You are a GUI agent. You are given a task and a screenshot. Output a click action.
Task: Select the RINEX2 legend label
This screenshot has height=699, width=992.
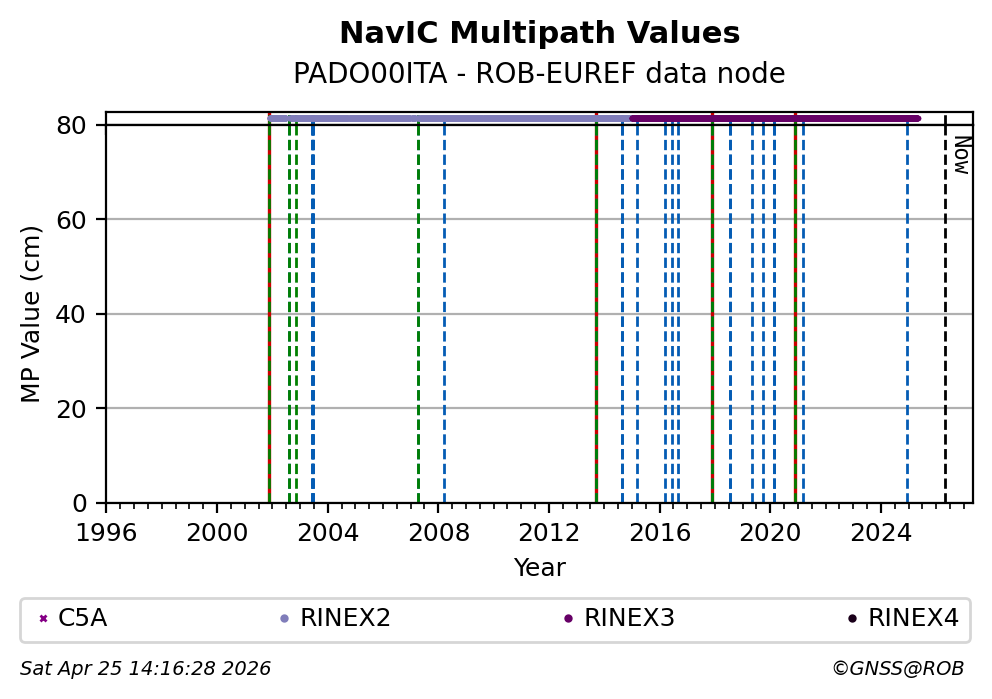[x=345, y=619]
